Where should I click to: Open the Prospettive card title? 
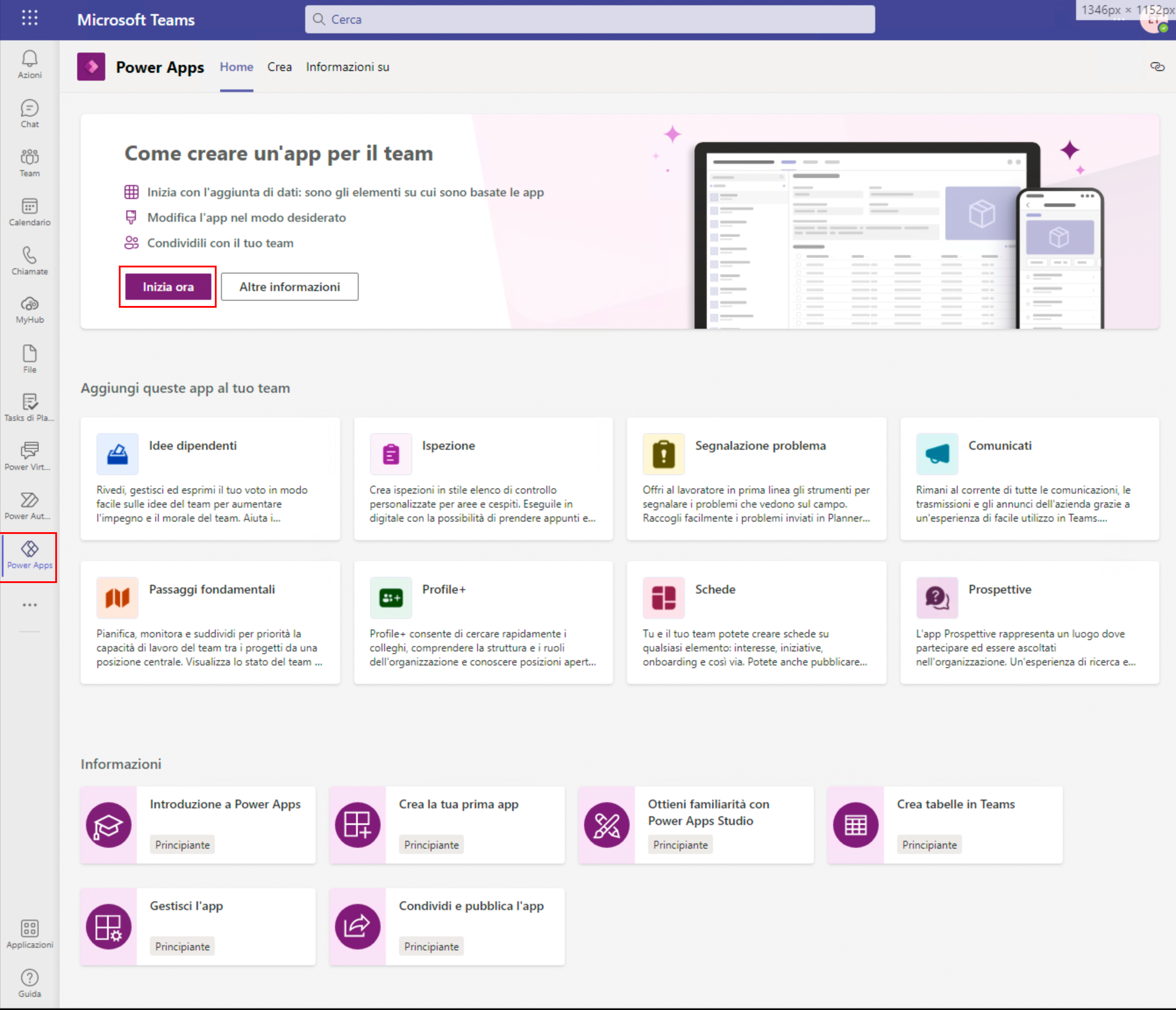click(x=1000, y=590)
